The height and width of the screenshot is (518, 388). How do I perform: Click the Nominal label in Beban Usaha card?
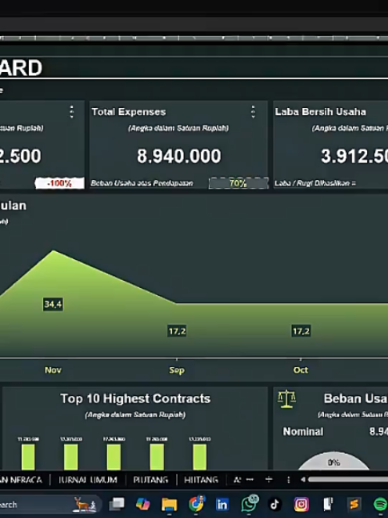click(303, 432)
